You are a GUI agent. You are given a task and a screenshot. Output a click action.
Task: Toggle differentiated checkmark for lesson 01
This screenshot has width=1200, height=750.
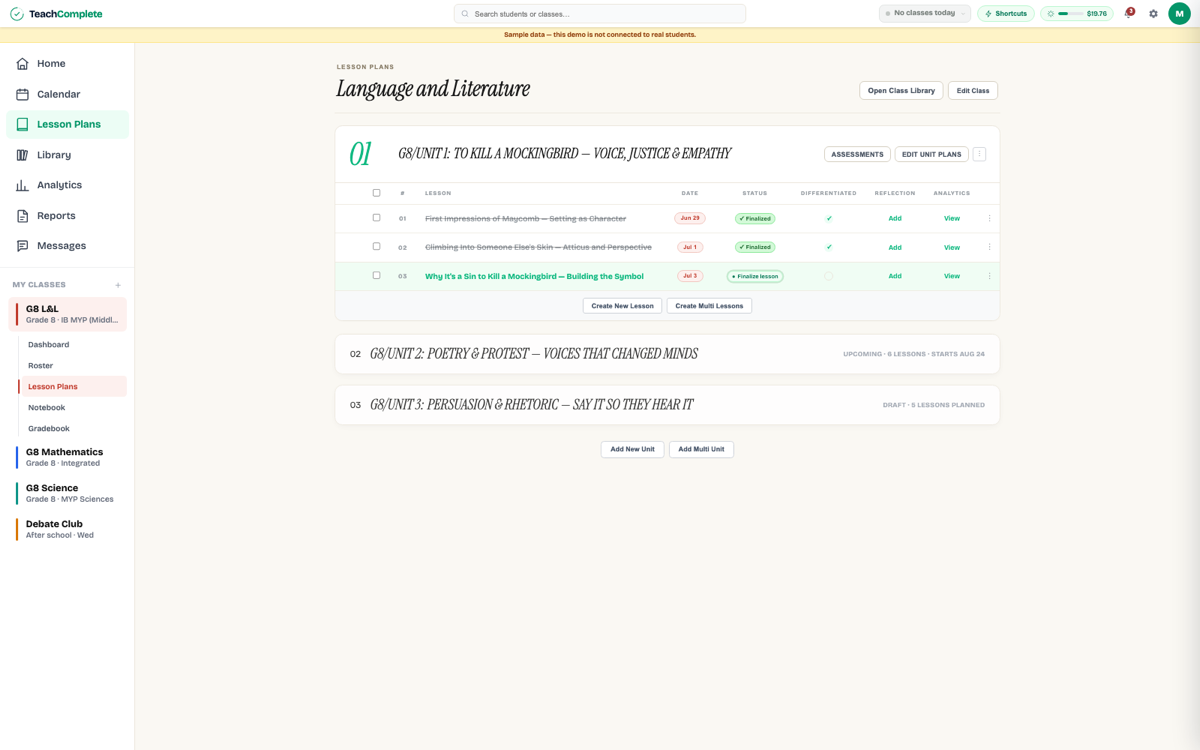tap(829, 218)
